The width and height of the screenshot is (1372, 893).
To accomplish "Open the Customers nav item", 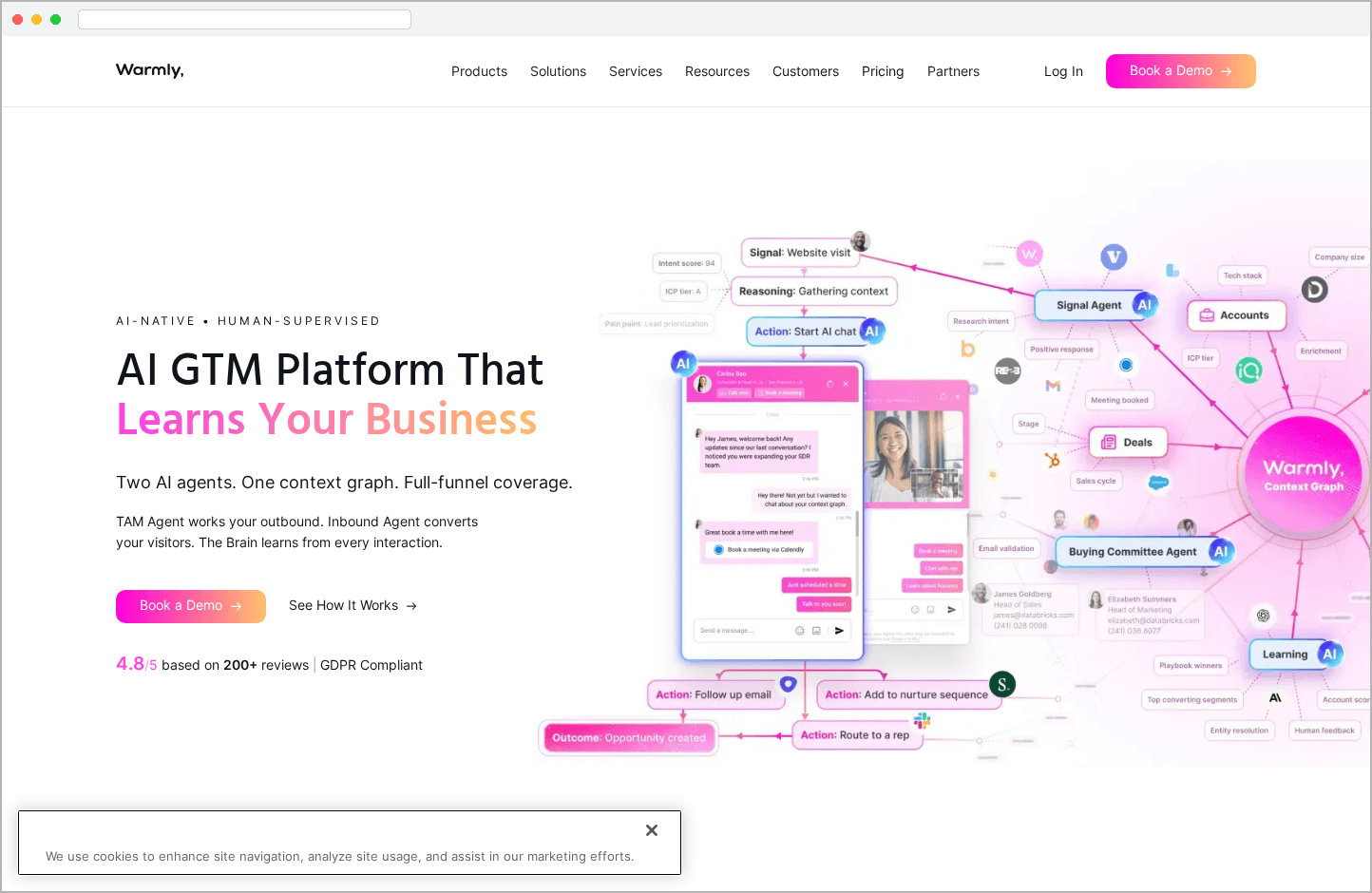I will pos(805,71).
